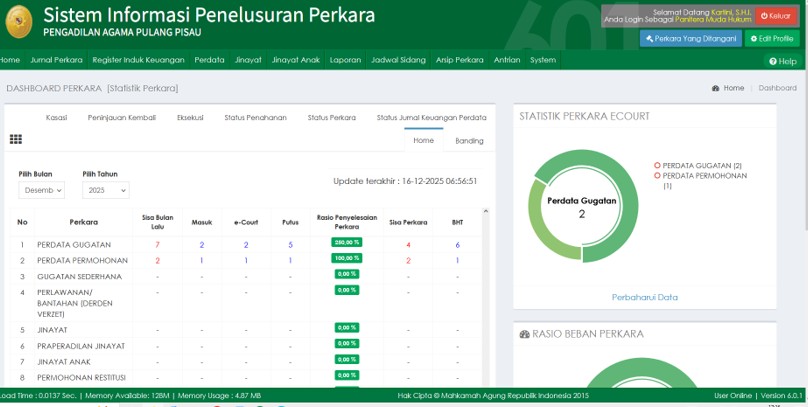Click Perdata Gugatan Putus value 5
The width and height of the screenshot is (808, 407).
[x=290, y=245]
